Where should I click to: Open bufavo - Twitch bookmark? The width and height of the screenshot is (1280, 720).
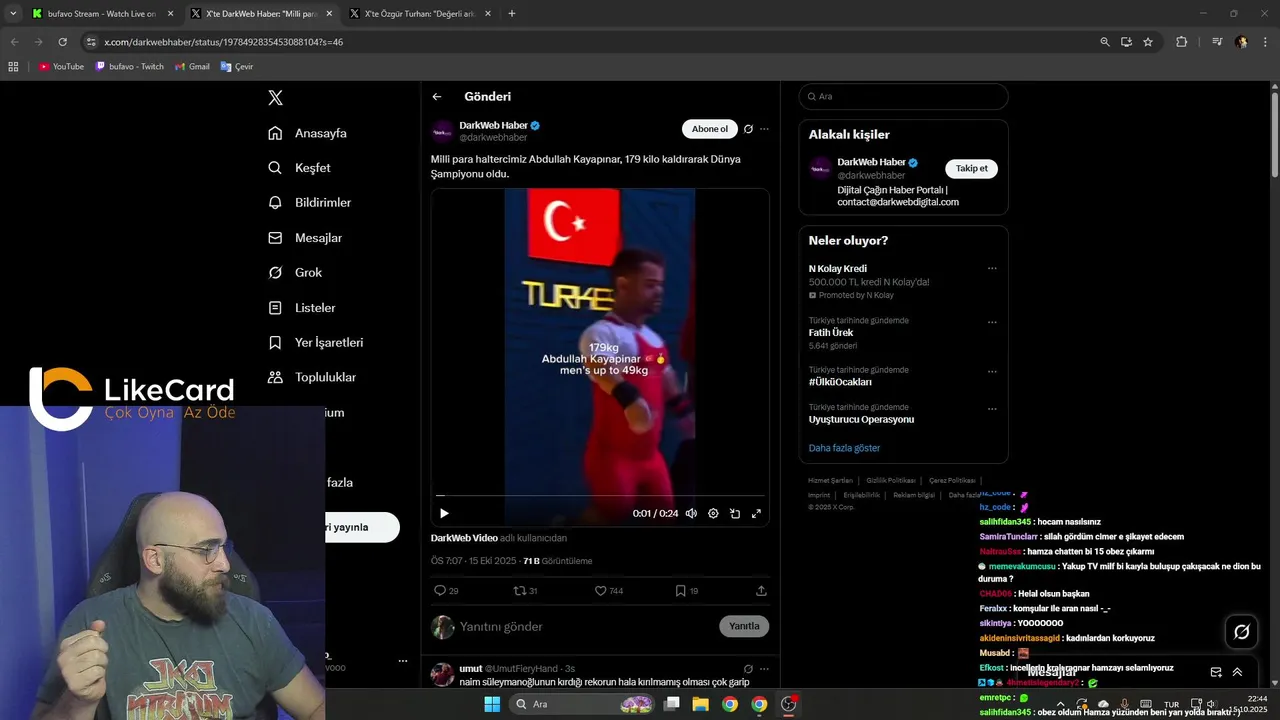pyautogui.click(x=129, y=67)
